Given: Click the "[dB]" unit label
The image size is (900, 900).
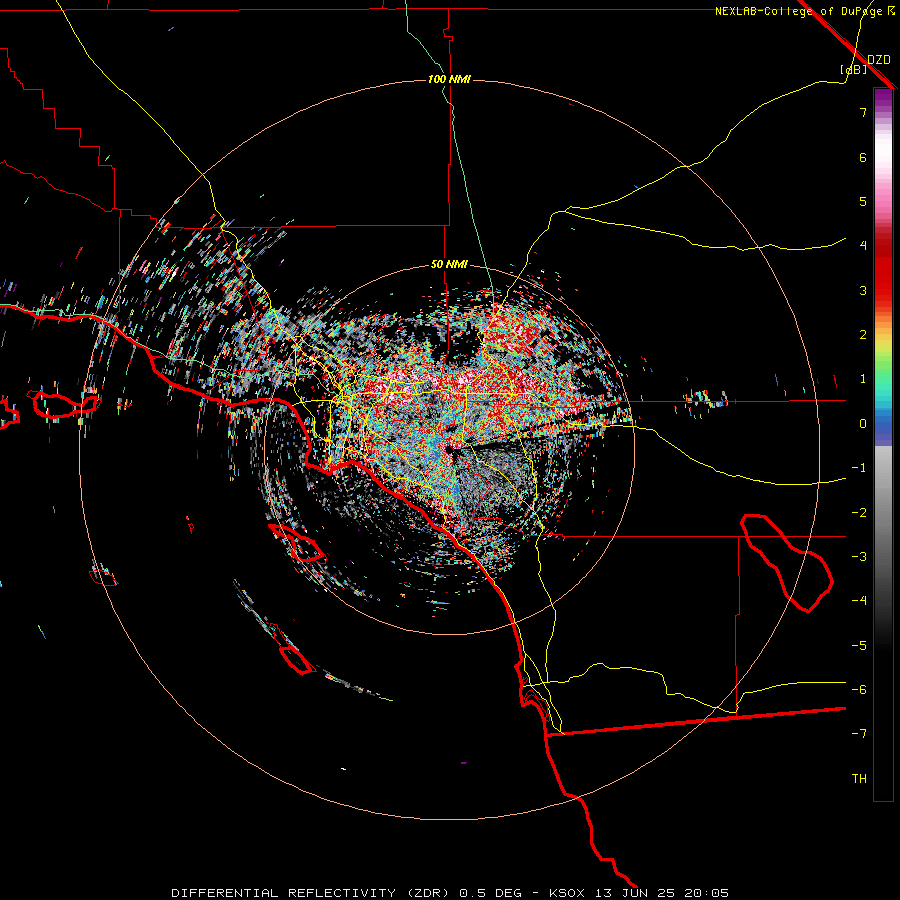Looking at the screenshot, I should [854, 69].
